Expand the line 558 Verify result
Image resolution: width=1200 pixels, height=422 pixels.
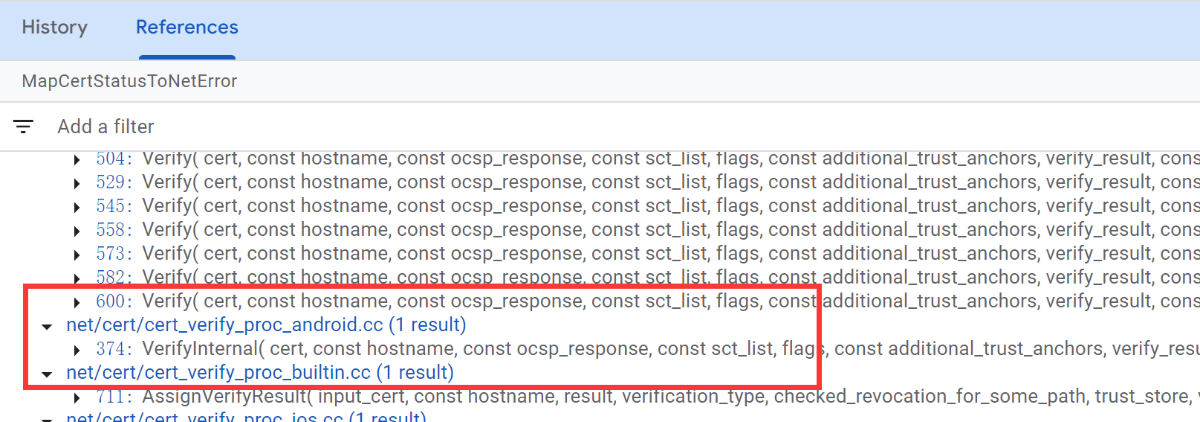[x=77, y=228]
